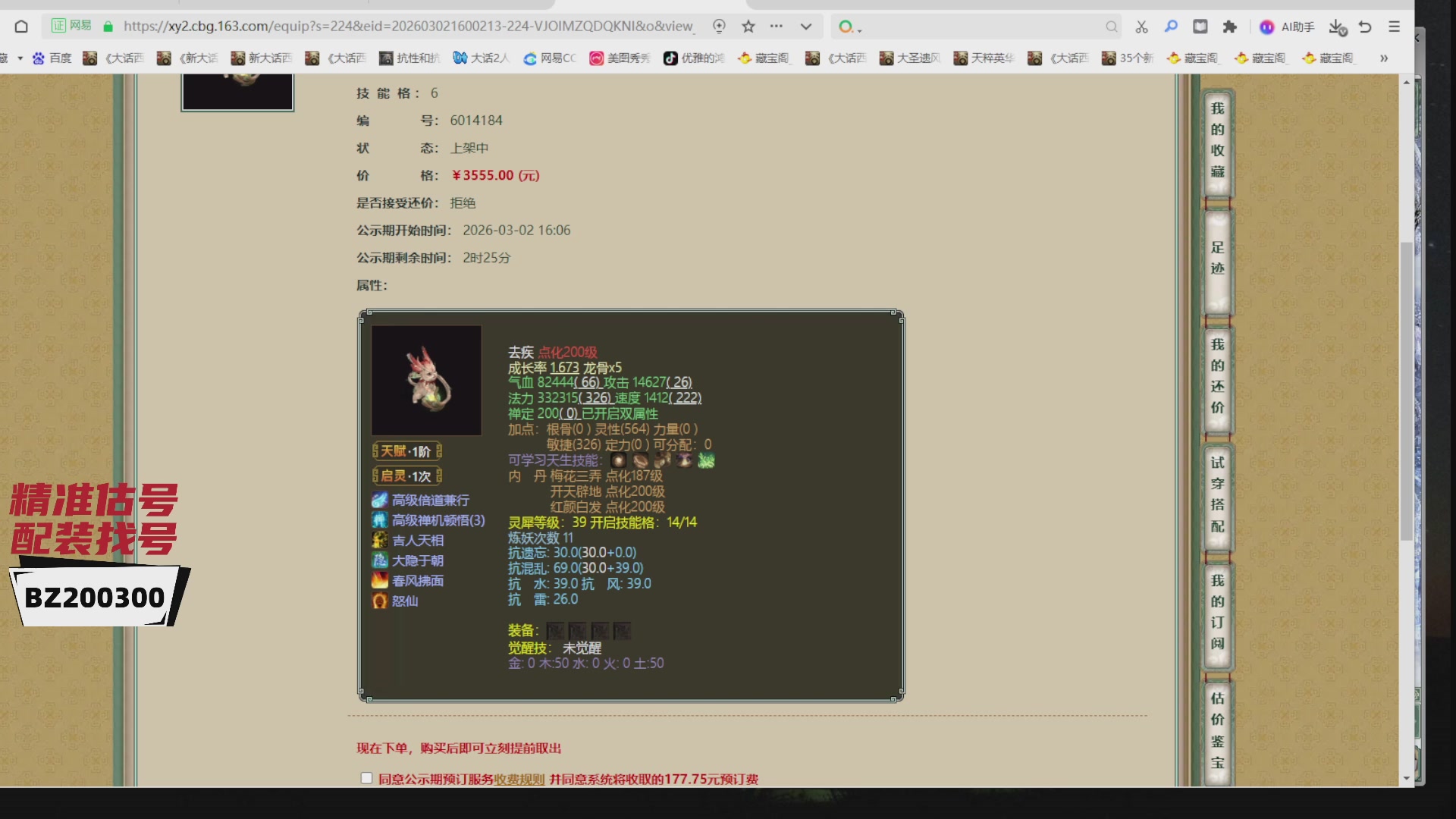Viewport: 1456px width, 819px height.
Task: Click the reading mode icon near extensions
Action: (1200, 26)
